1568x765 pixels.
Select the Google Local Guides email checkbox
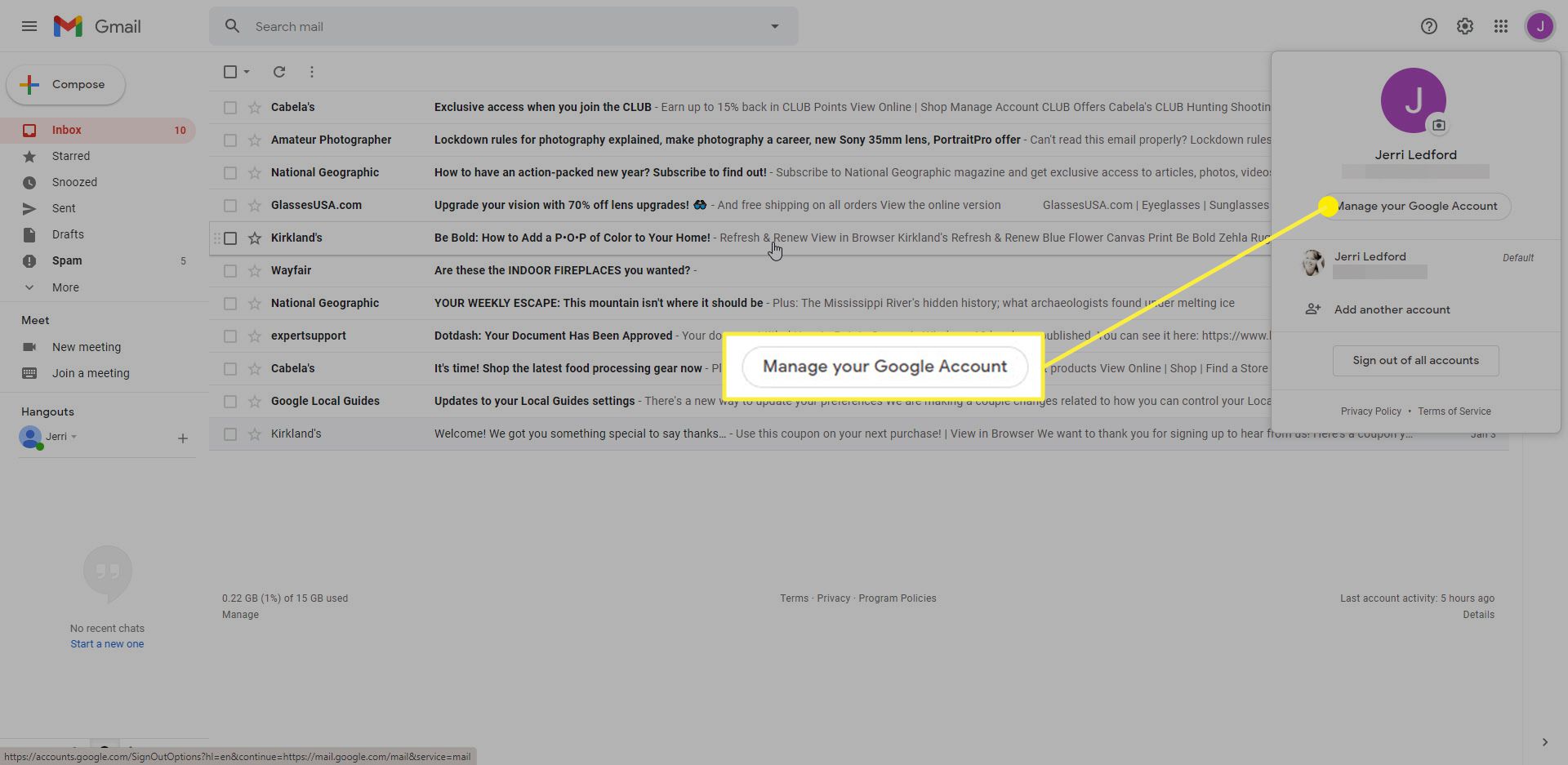(230, 401)
